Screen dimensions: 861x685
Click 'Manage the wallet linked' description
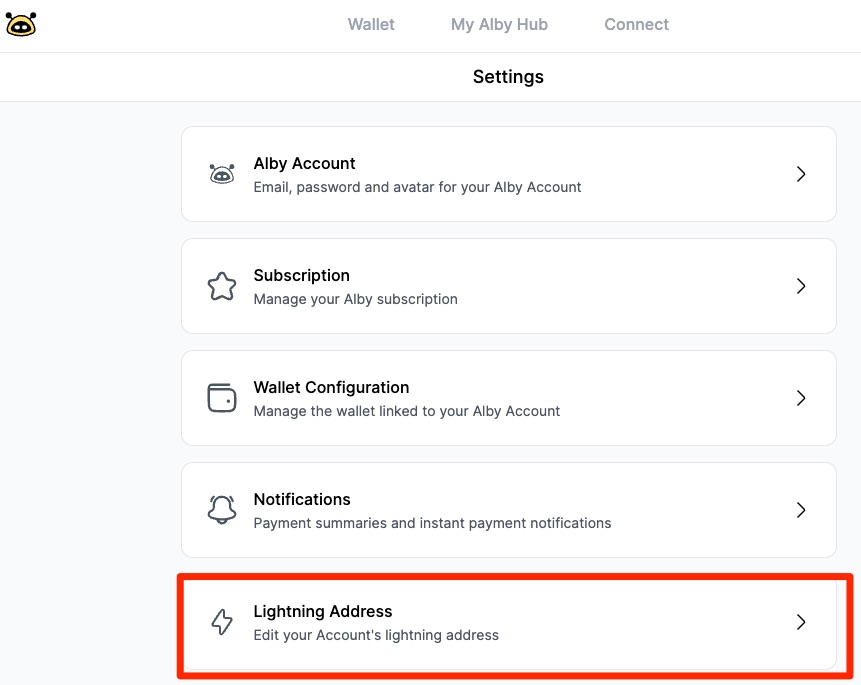pyautogui.click(x=406, y=411)
